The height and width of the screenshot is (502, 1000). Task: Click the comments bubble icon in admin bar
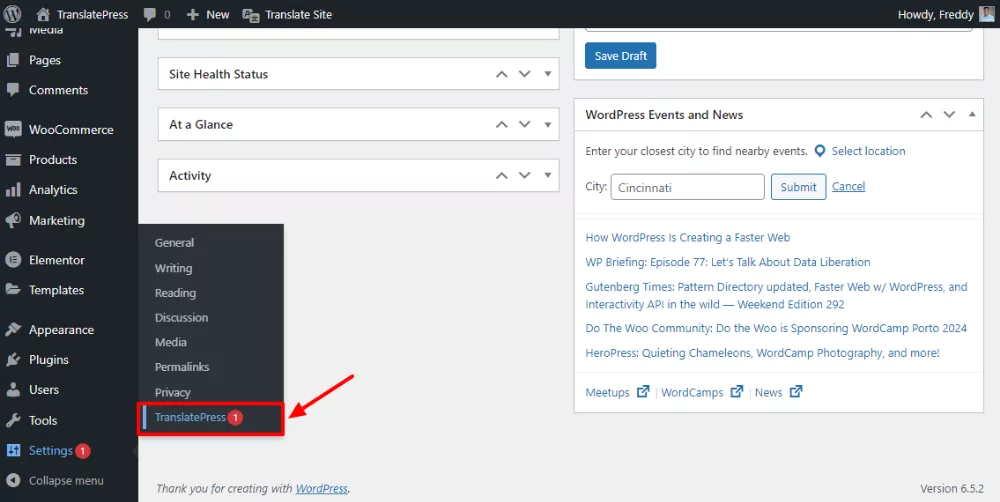point(150,14)
